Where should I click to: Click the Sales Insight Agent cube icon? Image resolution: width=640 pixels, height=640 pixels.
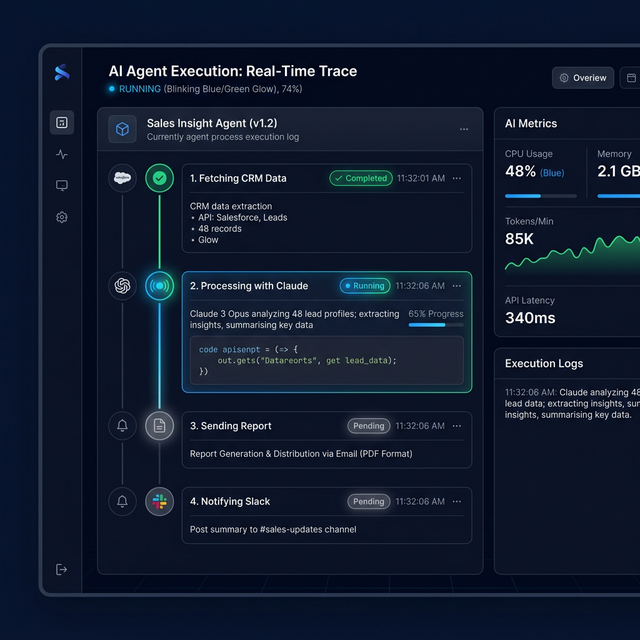pos(122,129)
